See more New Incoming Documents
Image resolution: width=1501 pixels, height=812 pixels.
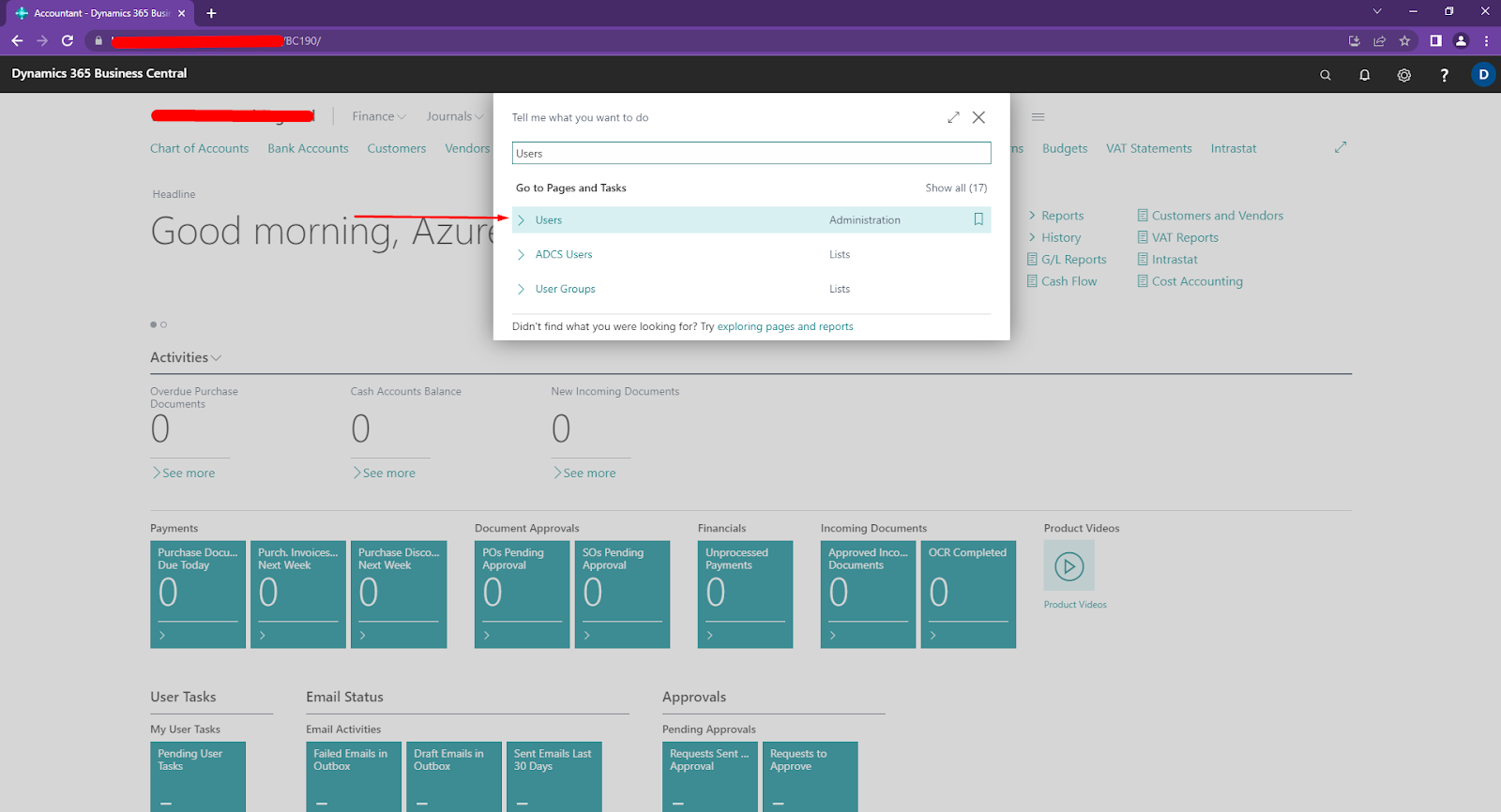point(584,474)
